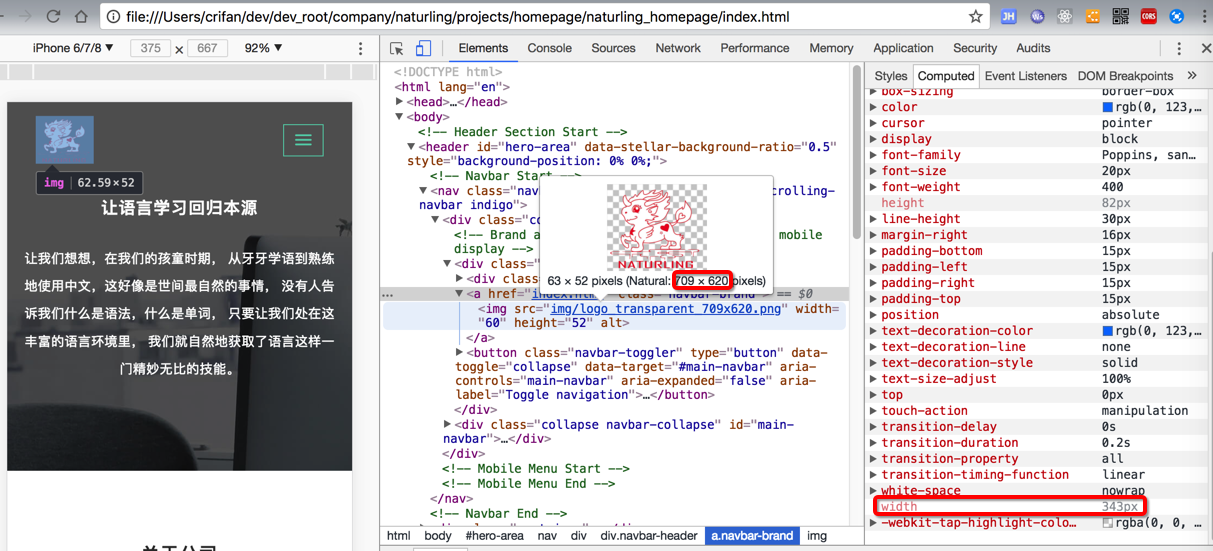Viewport: 1213px width, 551px height.
Task: Edit the device width field 375
Action: (x=150, y=48)
